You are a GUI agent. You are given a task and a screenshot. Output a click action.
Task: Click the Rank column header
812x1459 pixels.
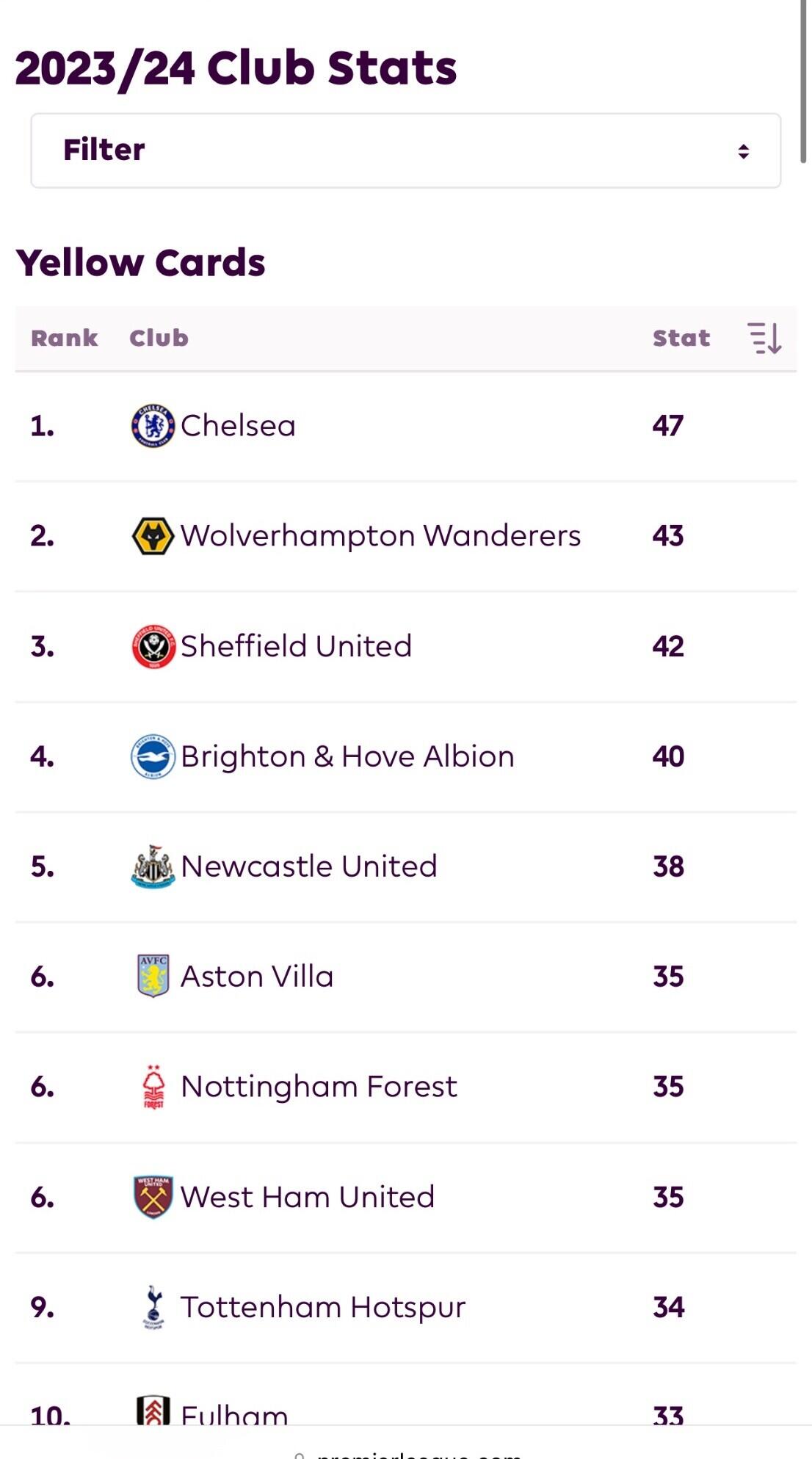pyautogui.click(x=64, y=338)
